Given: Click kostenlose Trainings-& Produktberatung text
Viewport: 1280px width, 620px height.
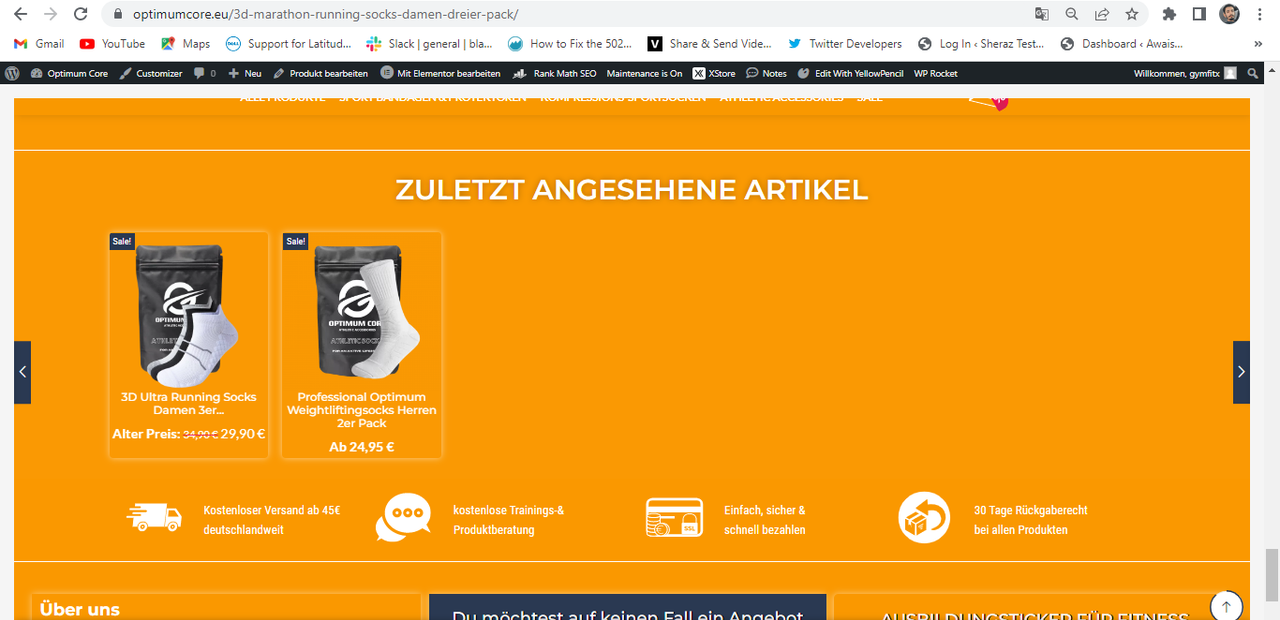Looking at the screenshot, I should (x=509, y=520).
